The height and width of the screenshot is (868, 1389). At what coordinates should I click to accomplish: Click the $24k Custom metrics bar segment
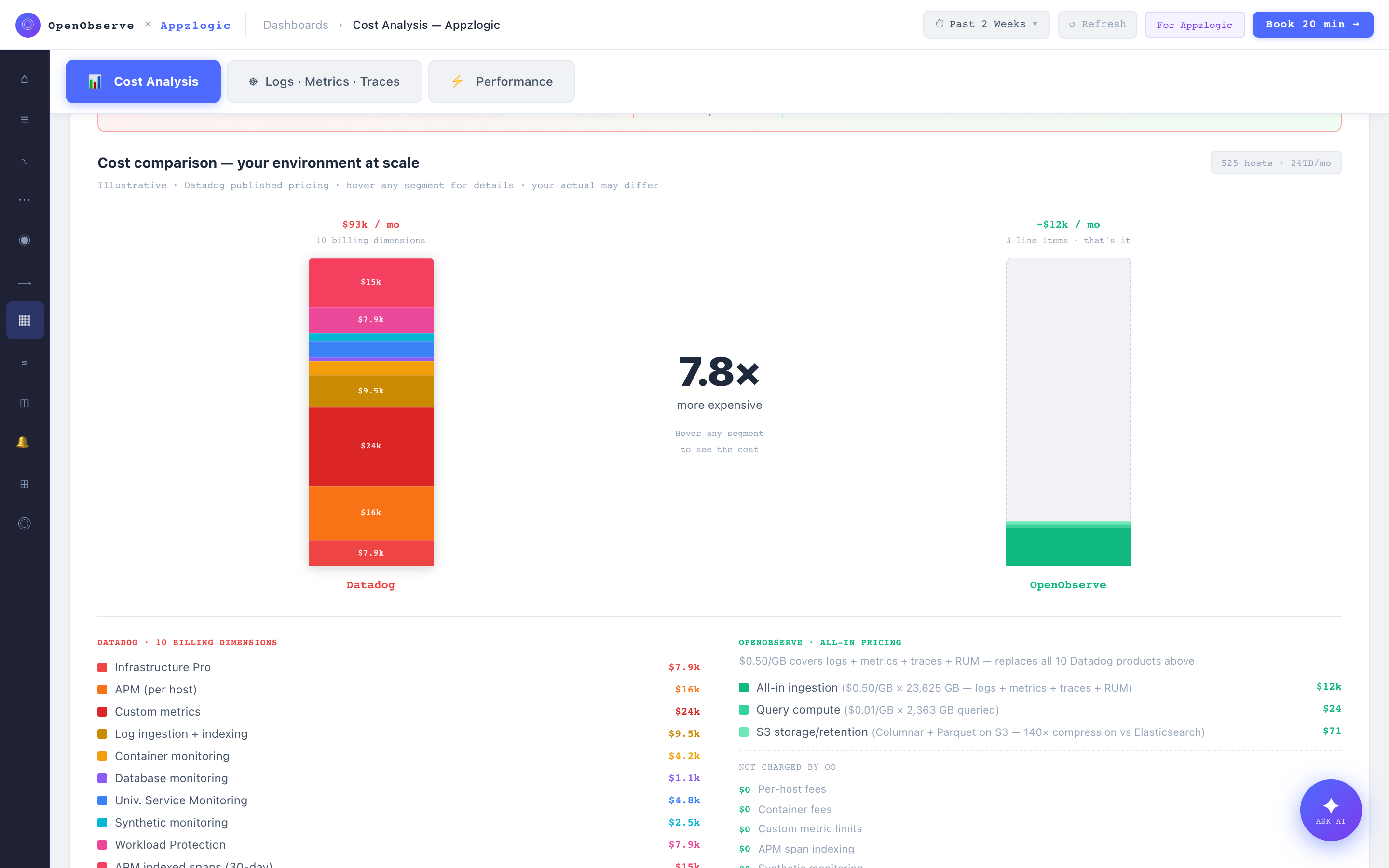[x=371, y=447]
